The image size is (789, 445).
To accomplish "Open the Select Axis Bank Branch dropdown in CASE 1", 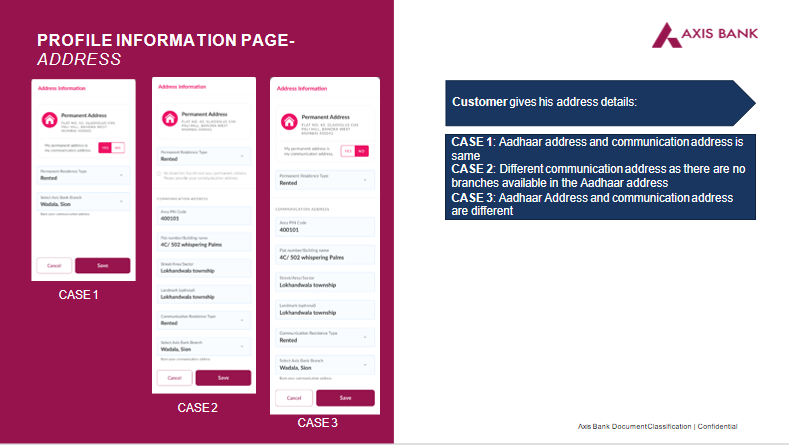I will coord(83,201).
